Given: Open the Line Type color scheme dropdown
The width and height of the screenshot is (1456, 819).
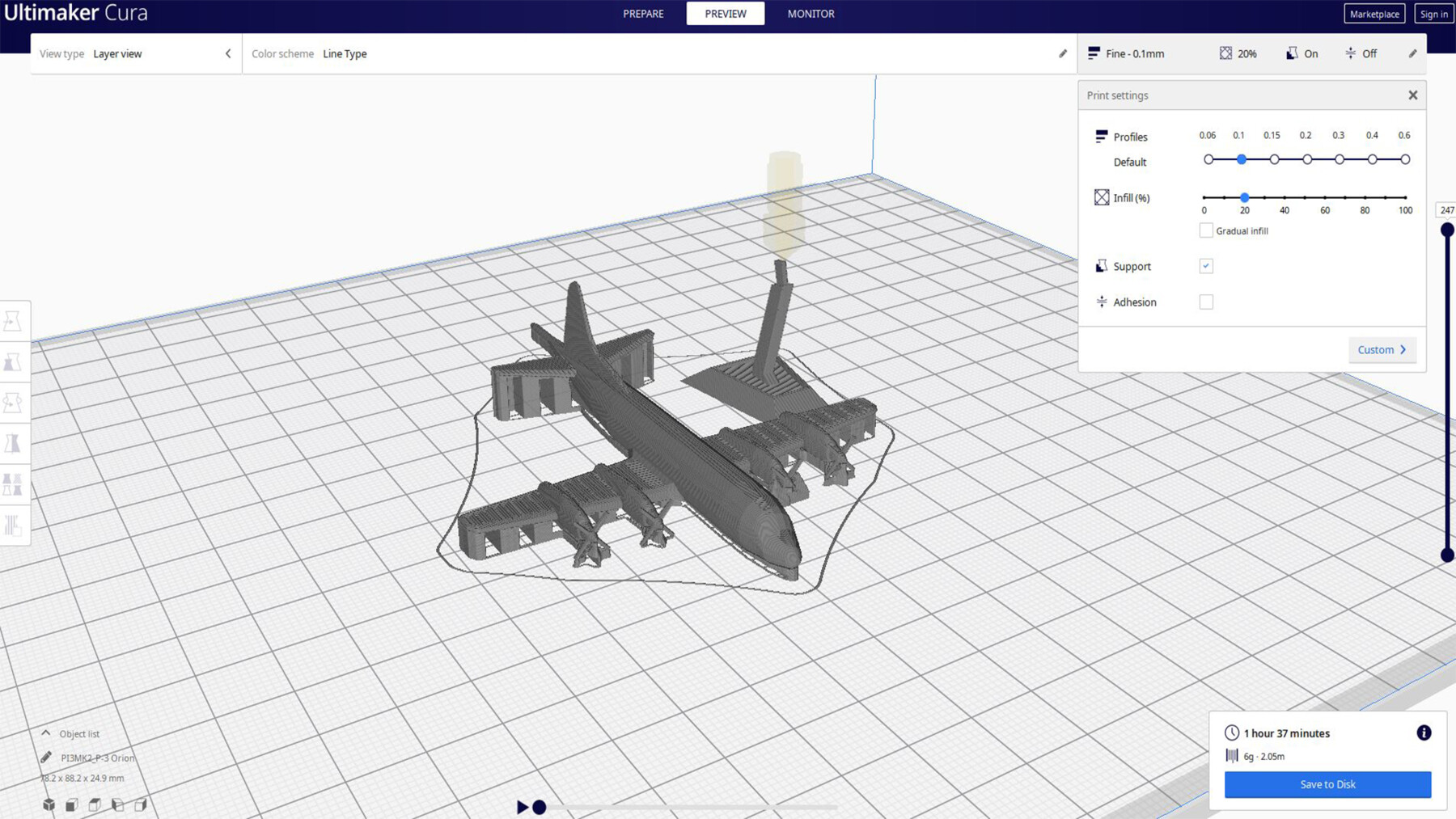Looking at the screenshot, I should (x=345, y=53).
